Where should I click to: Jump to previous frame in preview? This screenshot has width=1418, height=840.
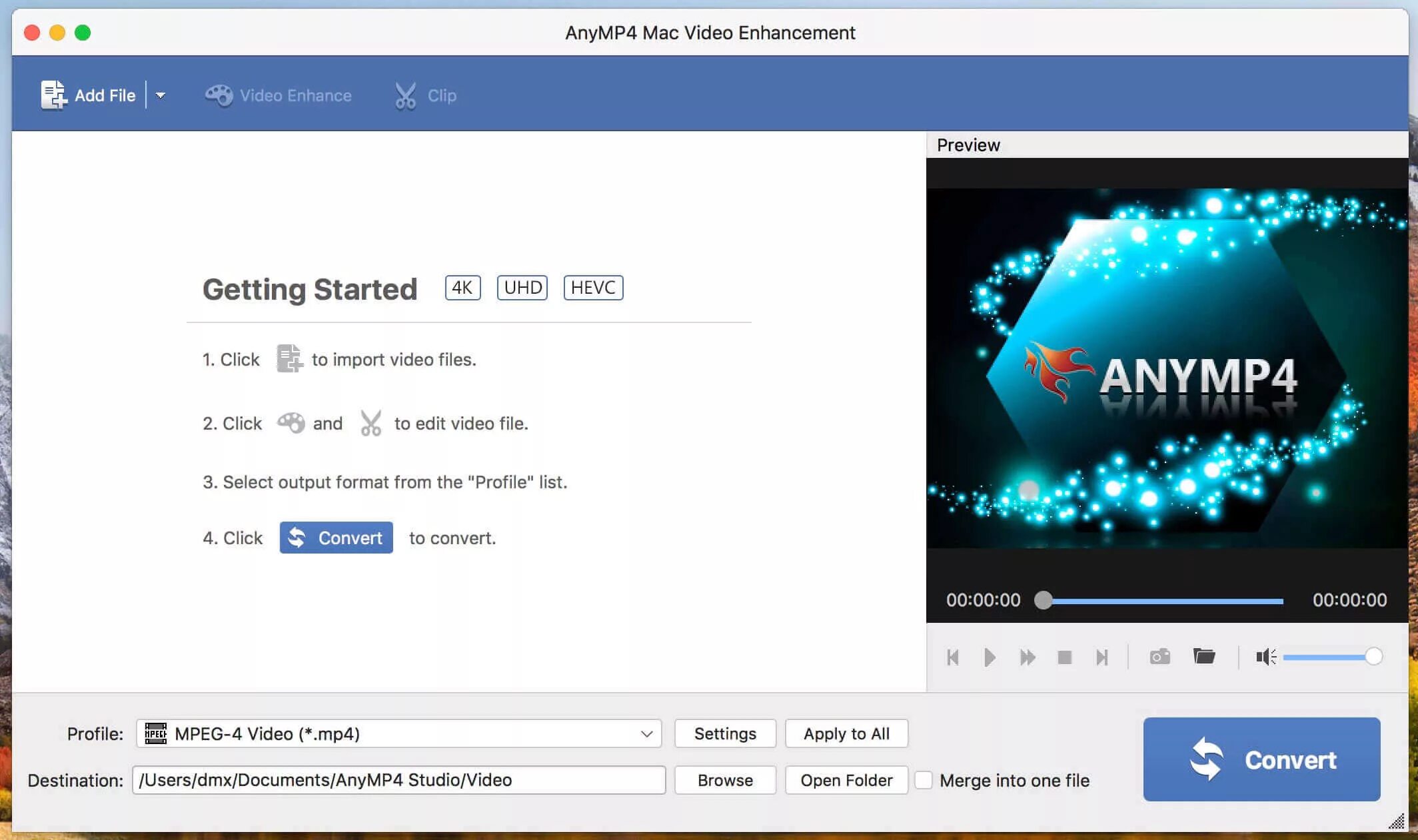click(x=953, y=657)
